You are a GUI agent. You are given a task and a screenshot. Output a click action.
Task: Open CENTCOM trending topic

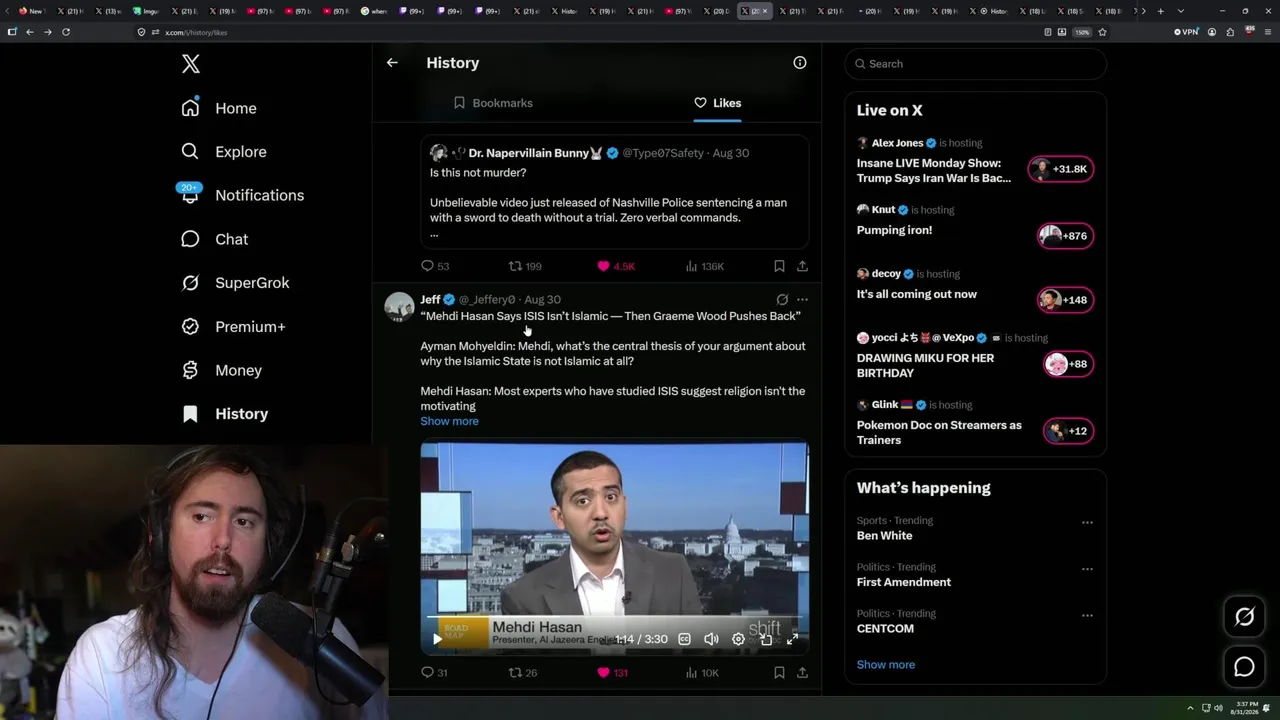coord(885,629)
